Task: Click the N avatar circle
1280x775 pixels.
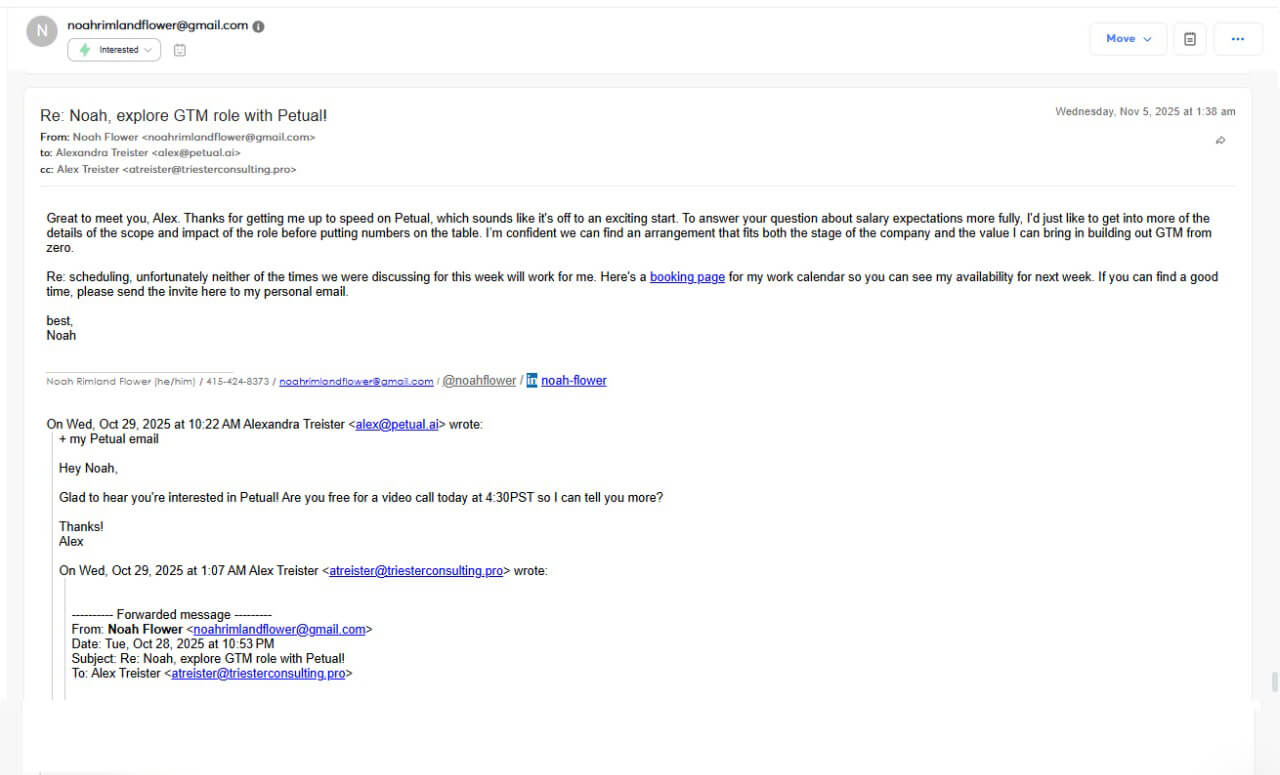Action: point(42,31)
